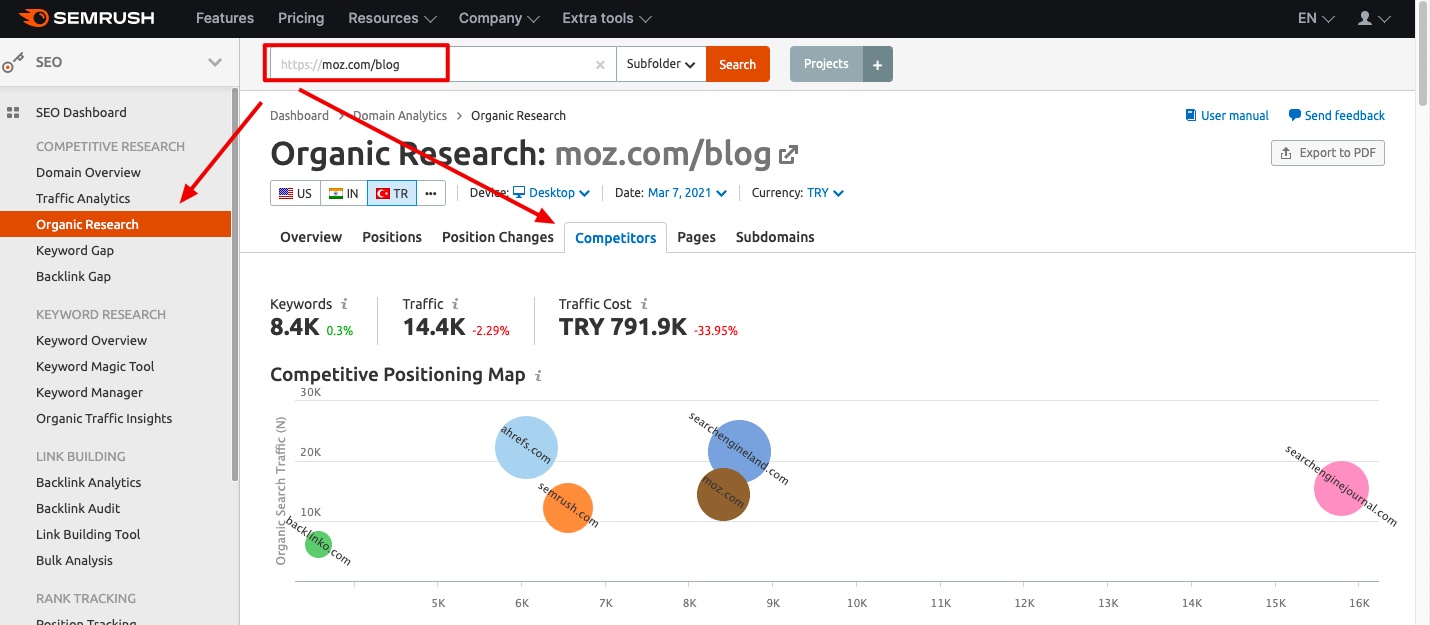
Task: Click the SEO key icon in sidebar
Action: tap(13, 62)
